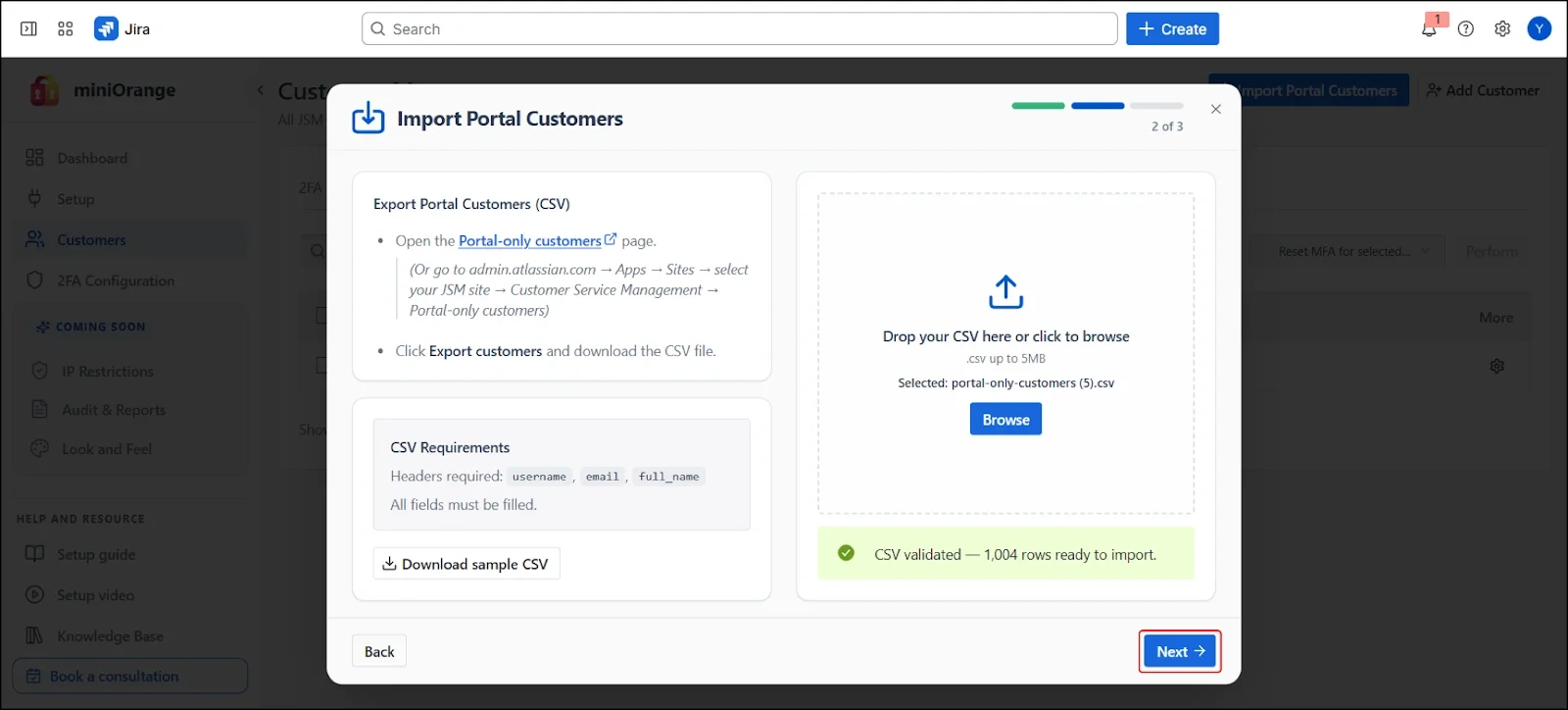This screenshot has width=1568, height=710.
Task: Click the blue second step progress bar
Action: point(1098,106)
